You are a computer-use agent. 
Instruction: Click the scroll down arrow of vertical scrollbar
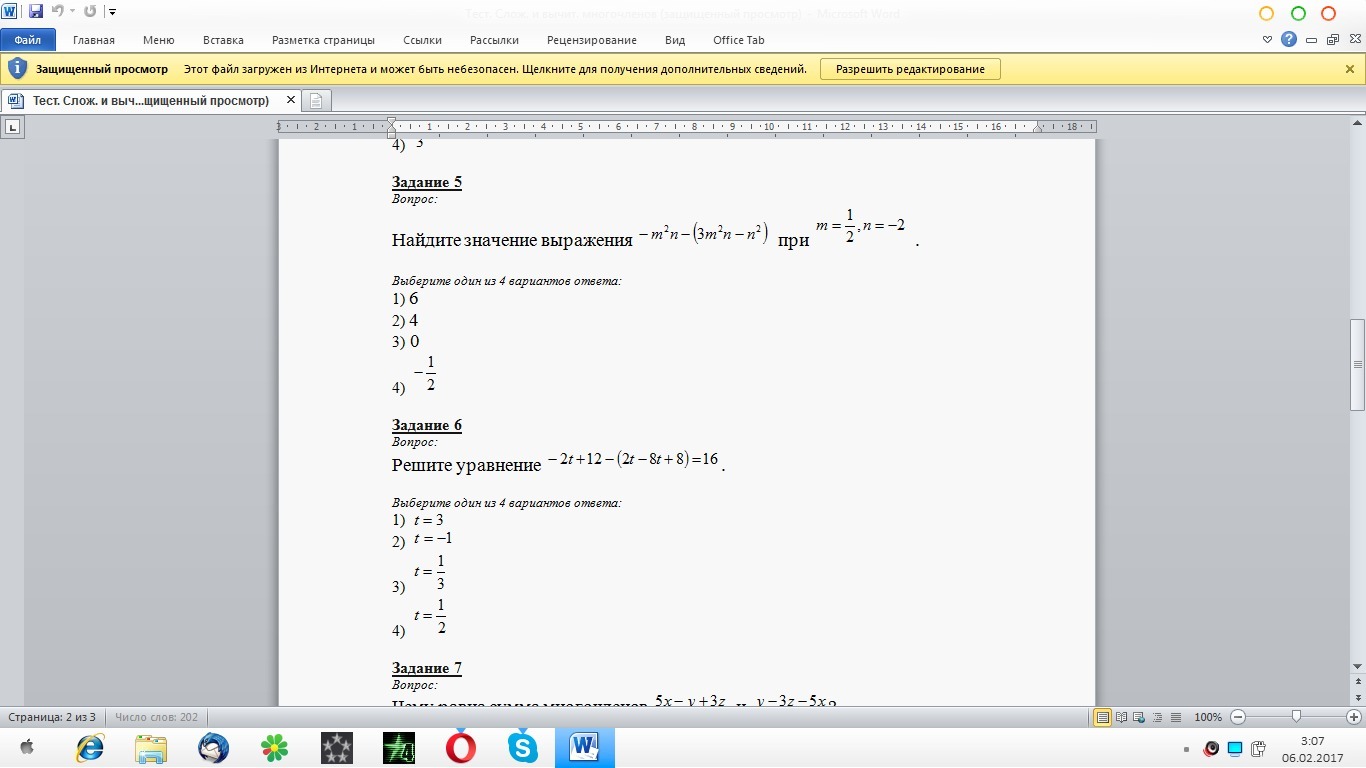pyautogui.click(x=1357, y=665)
